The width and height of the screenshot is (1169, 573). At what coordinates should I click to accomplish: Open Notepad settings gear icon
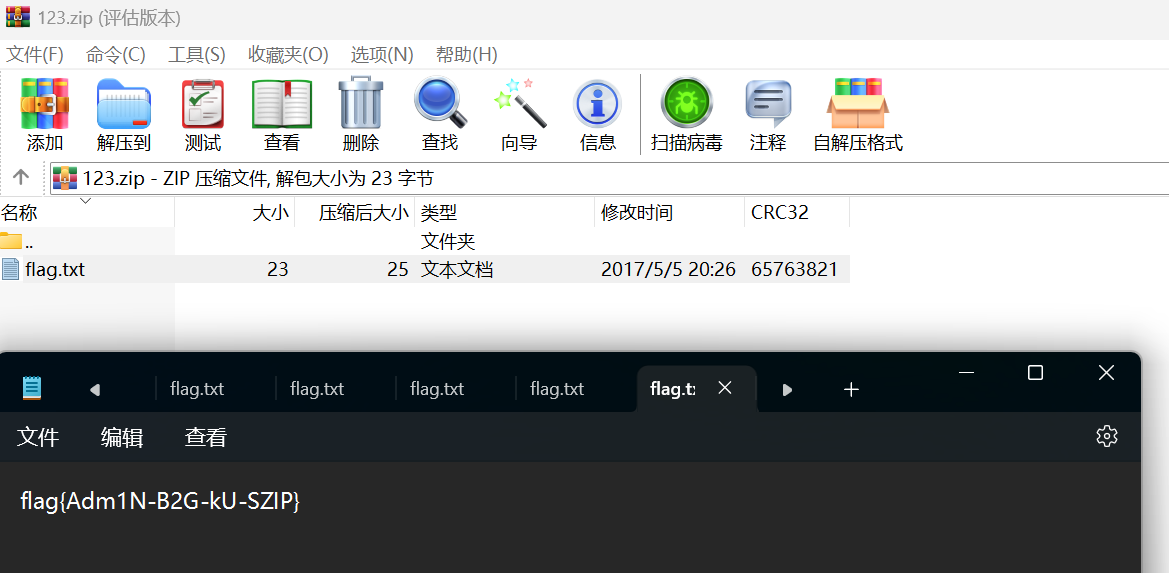tap(1107, 437)
